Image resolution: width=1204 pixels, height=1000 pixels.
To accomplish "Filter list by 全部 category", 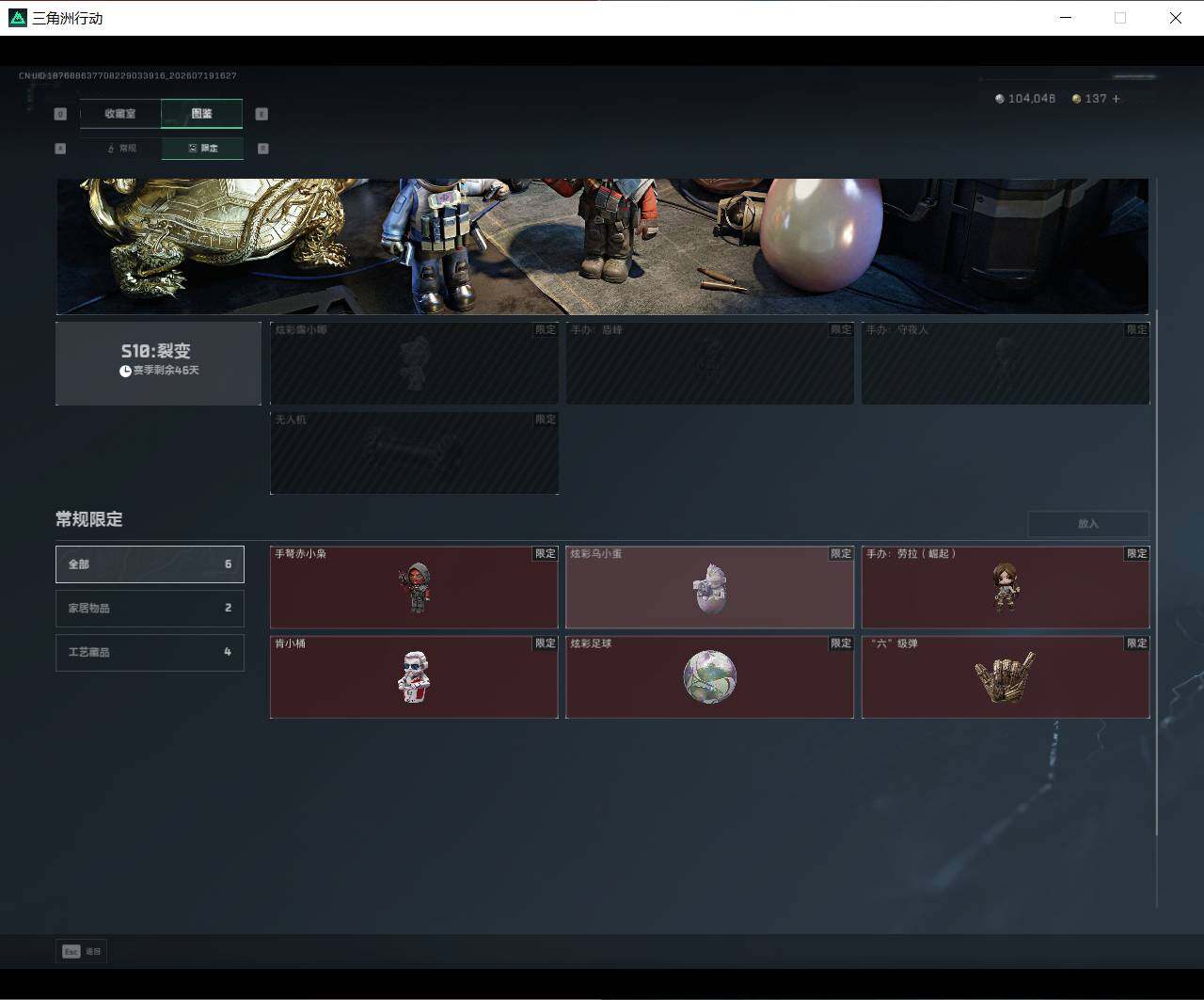I will tap(150, 564).
